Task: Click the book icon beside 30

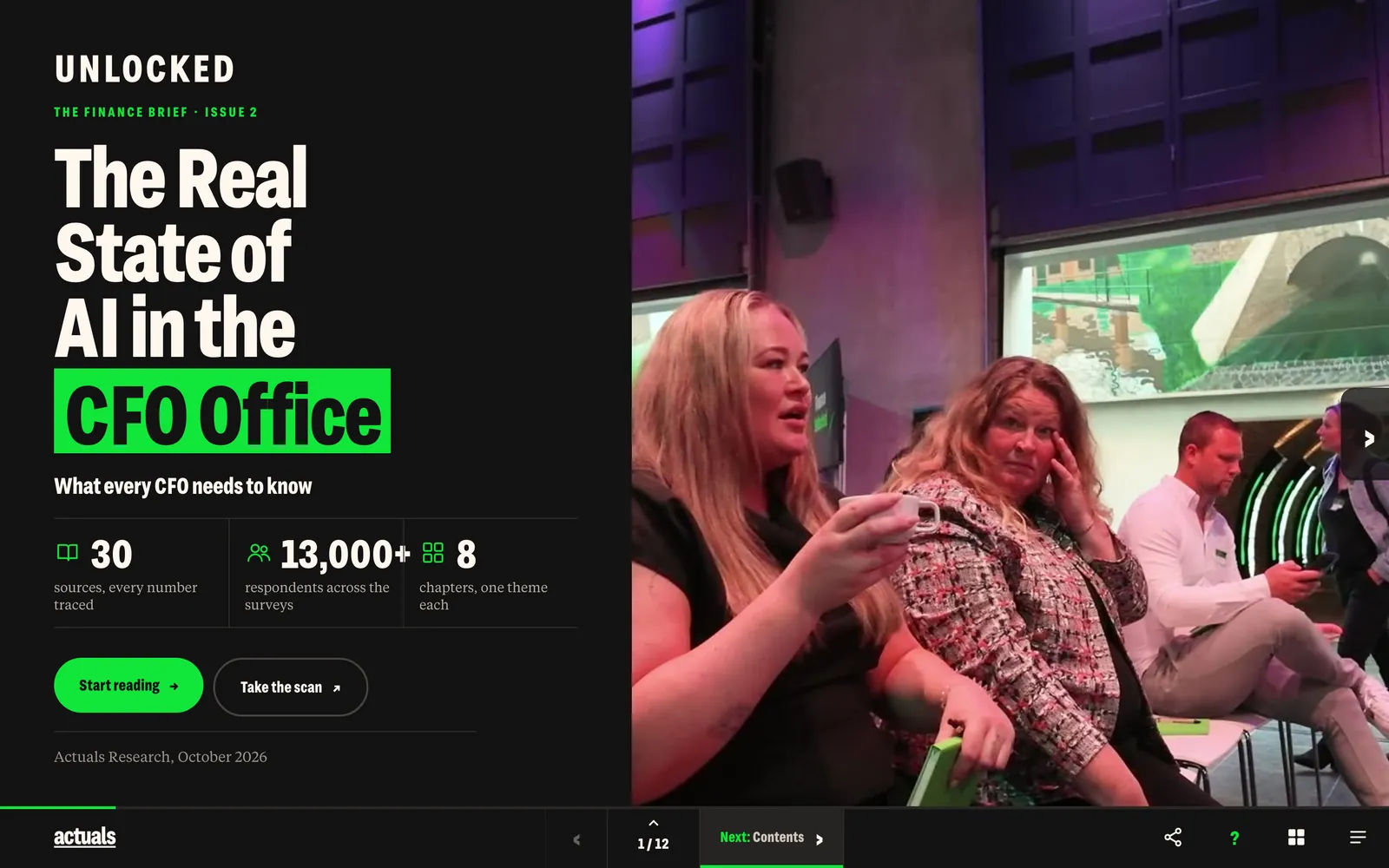Action: click(x=68, y=553)
